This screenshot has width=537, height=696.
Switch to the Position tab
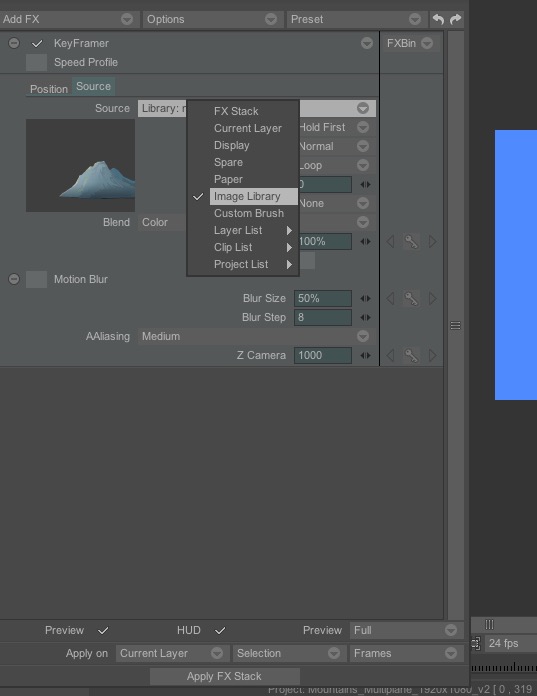coord(49,89)
